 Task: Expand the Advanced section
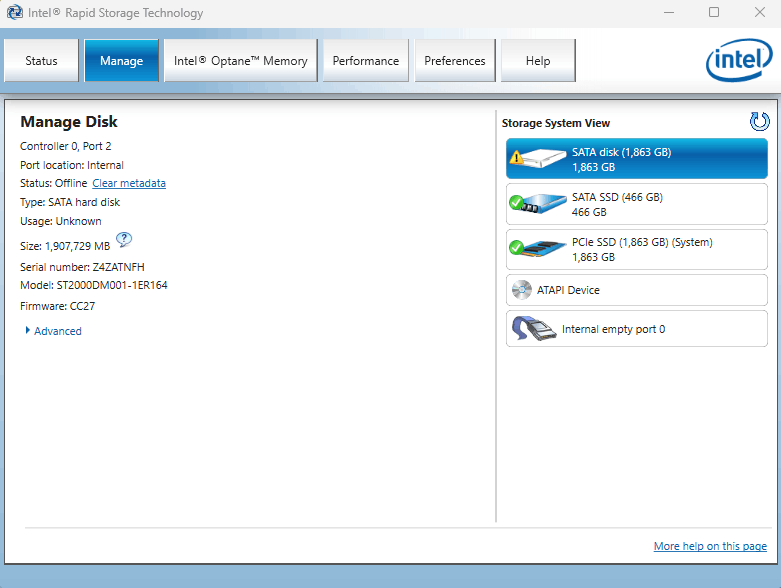[53, 331]
